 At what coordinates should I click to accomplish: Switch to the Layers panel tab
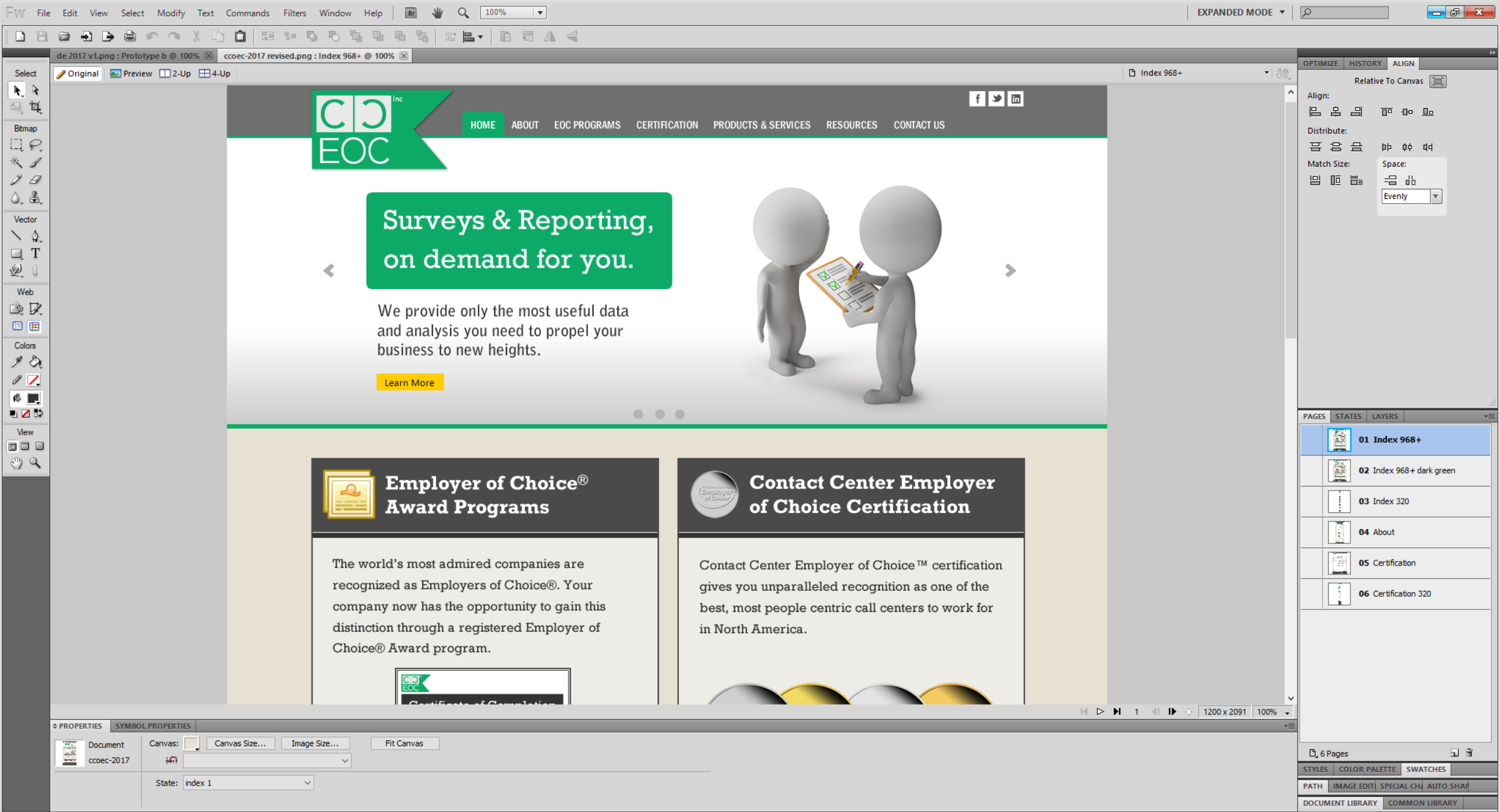pos(1384,416)
